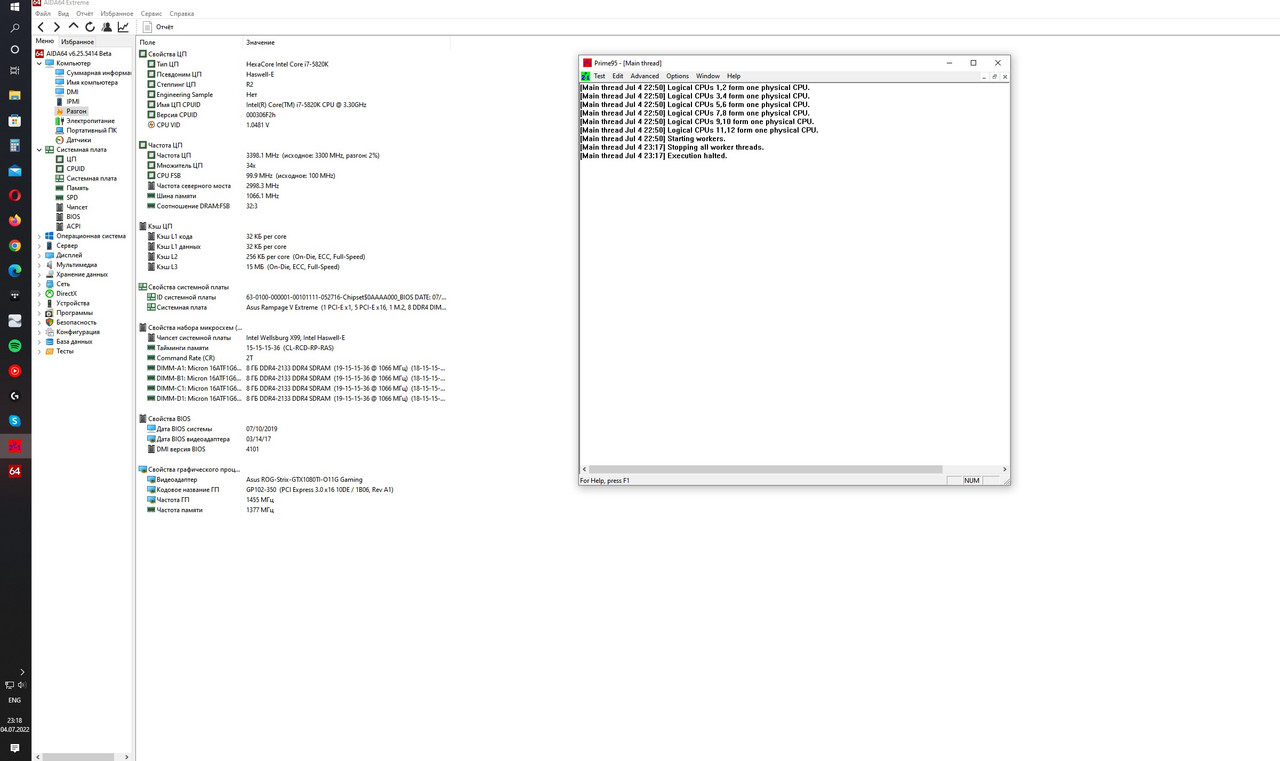Image resolution: width=1280 pixels, height=761 pixels.
Task: Select SPD in the tree
Action: tap(72, 197)
